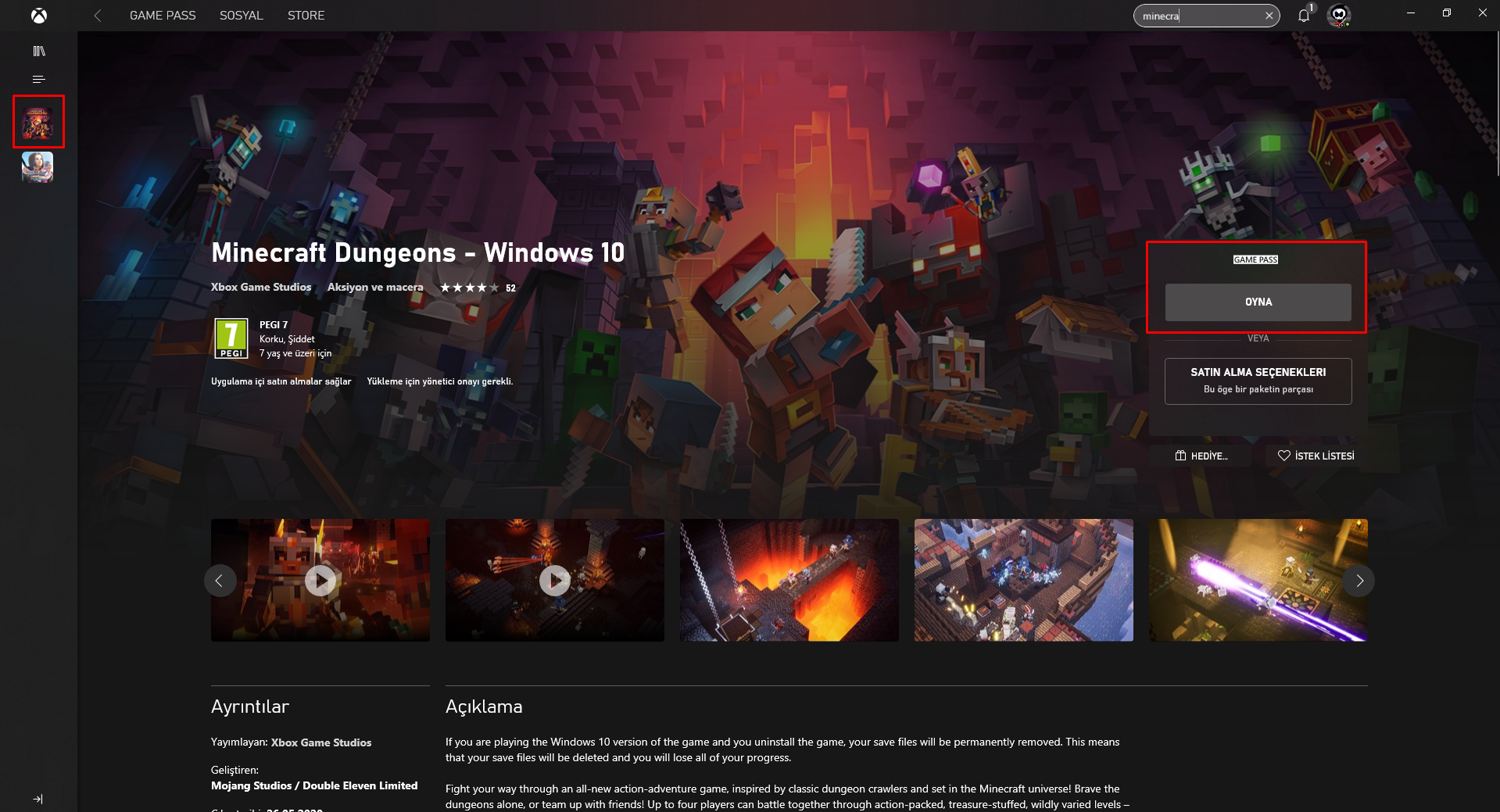Select the second game icon in sidebar
The image size is (1500, 812).
38,167
